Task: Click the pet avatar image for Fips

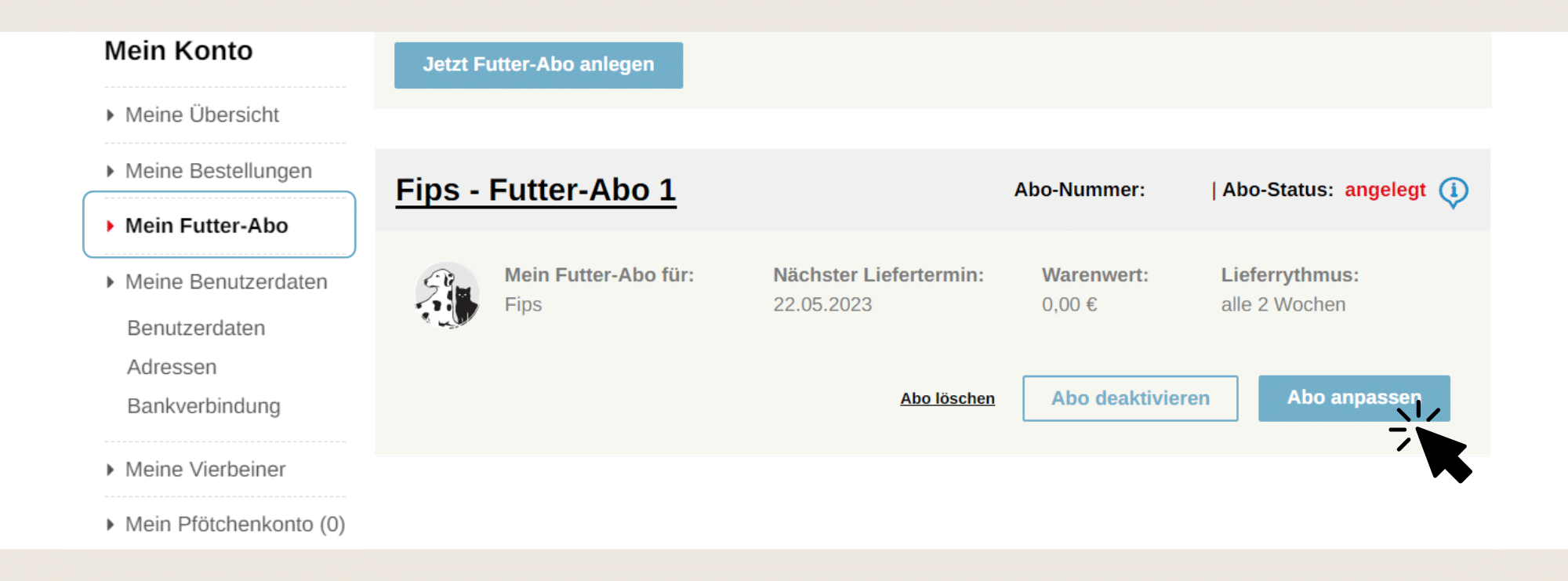Action: pyautogui.click(x=447, y=295)
